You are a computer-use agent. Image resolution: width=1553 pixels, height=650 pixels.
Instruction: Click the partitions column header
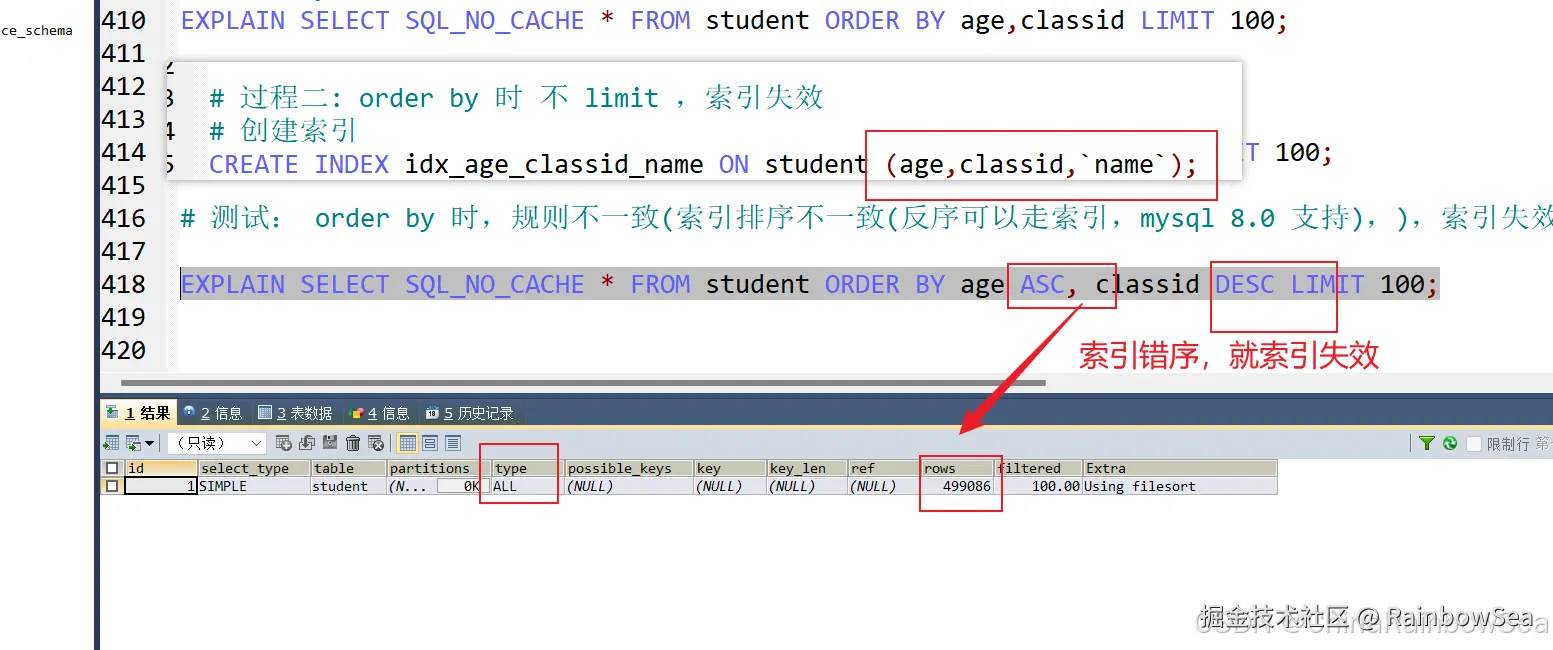click(x=438, y=468)
